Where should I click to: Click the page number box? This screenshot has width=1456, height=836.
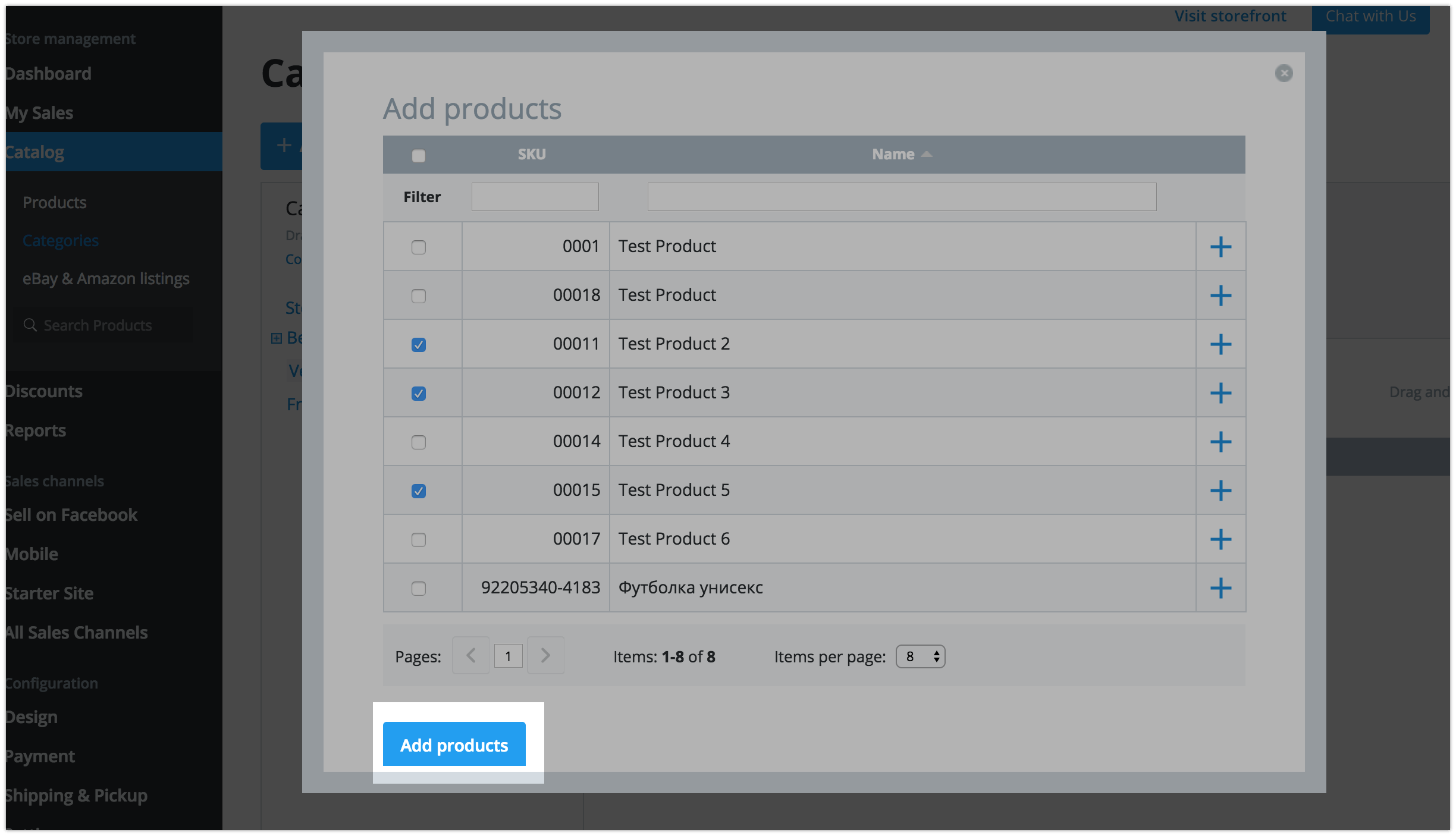(508, 656)
